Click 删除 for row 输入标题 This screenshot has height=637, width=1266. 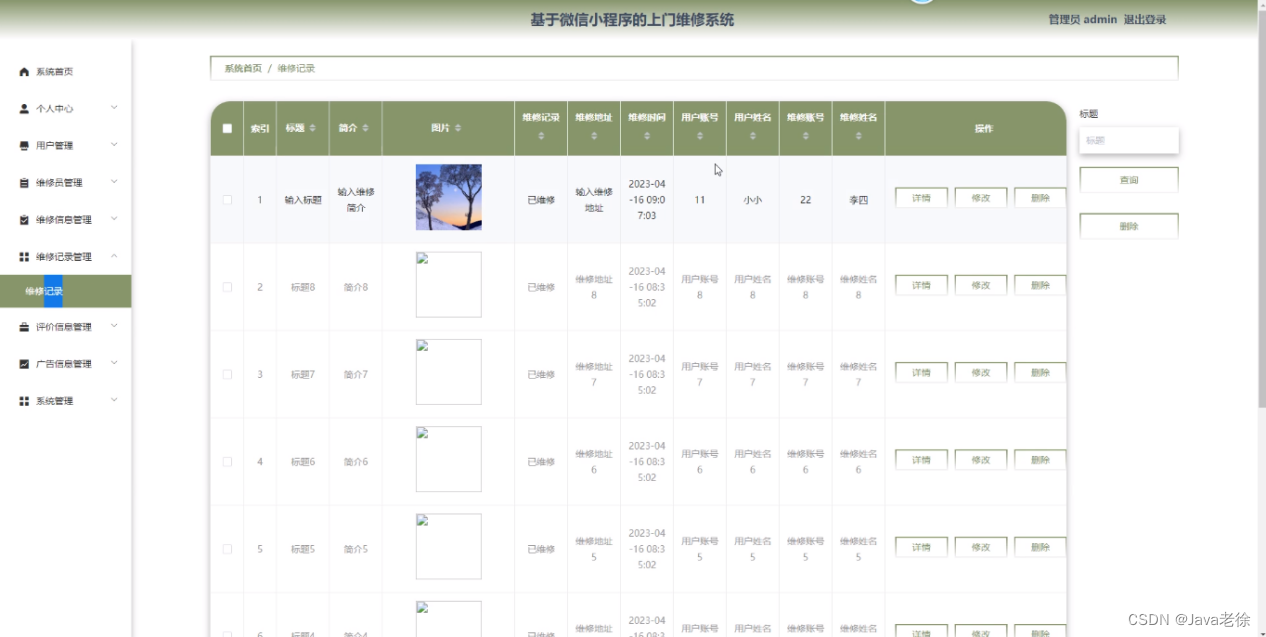(x=1040, y=198)
